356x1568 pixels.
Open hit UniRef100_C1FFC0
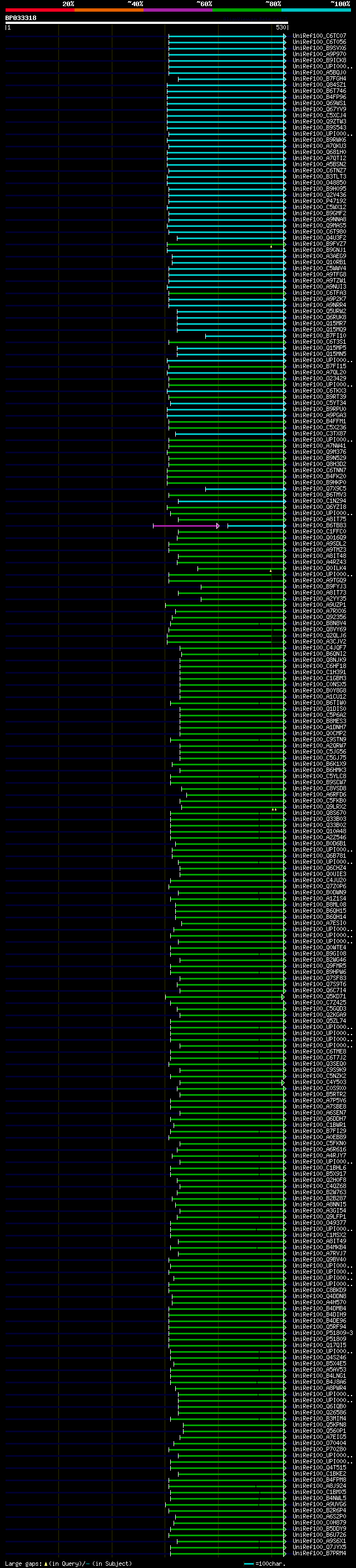[x=319, y=531]
